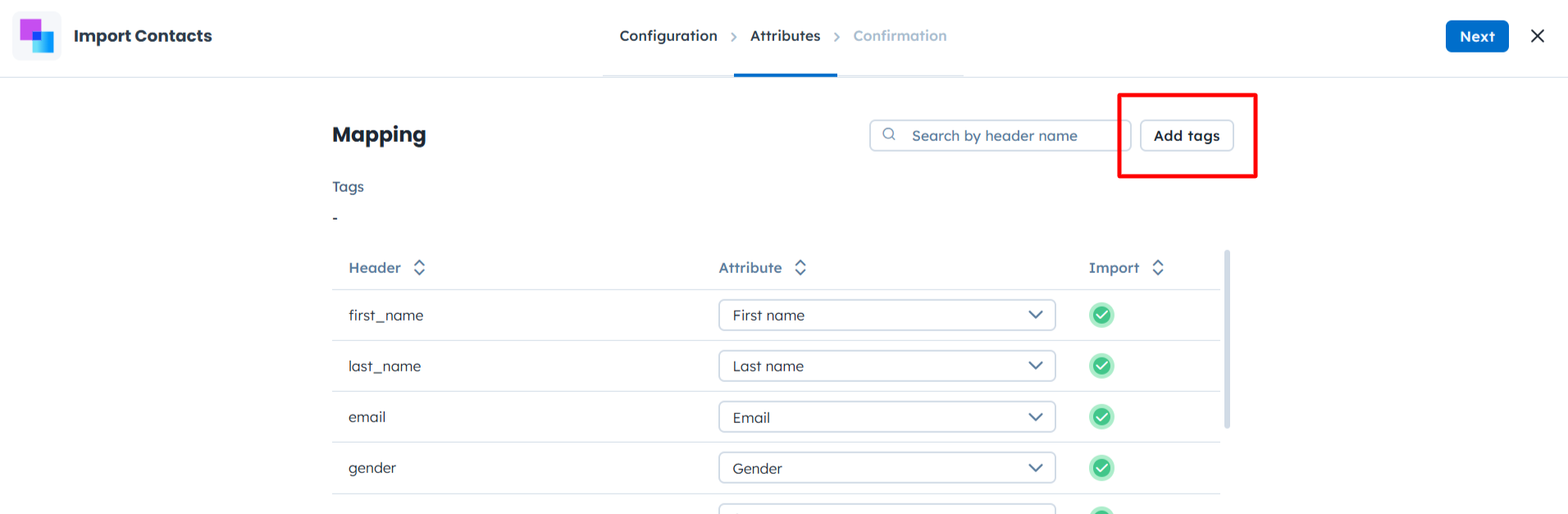Image resolution: width=1568 pixels, height=514 pixels.
Task: Sort by Attribute column arrows
Action: [800, 268]
